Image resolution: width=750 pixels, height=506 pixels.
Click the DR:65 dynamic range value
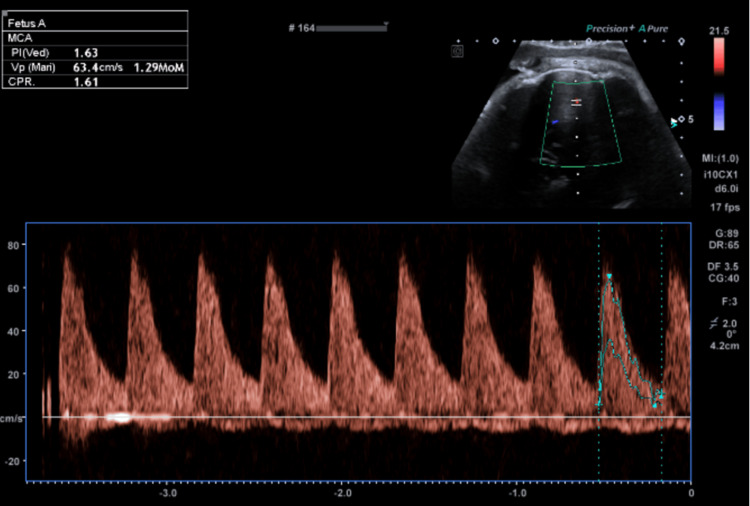click(724, 245)
